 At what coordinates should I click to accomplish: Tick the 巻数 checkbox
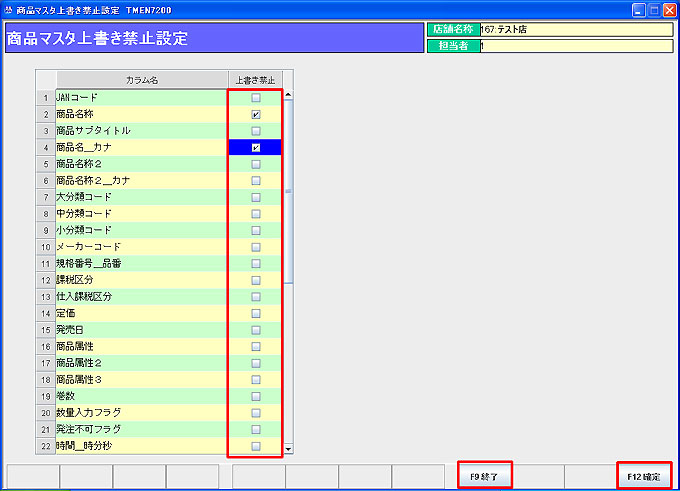[x=256, y=396]
